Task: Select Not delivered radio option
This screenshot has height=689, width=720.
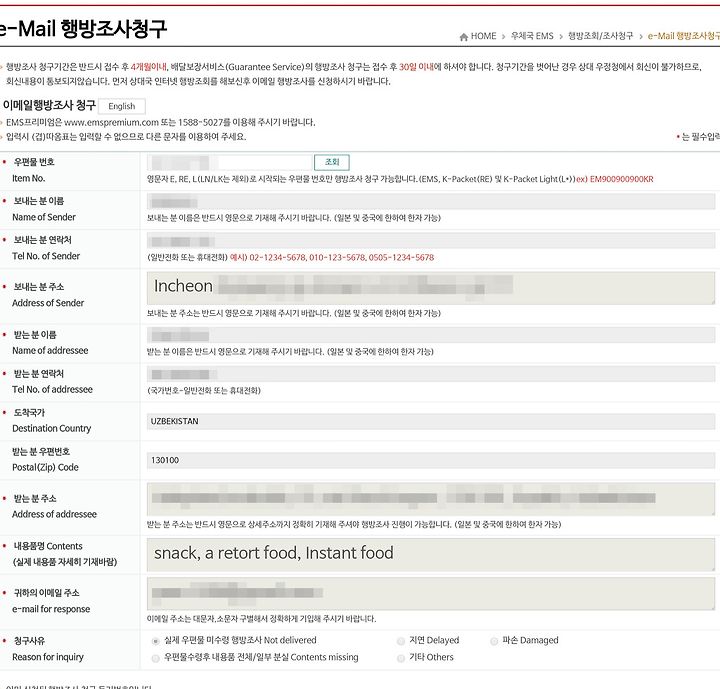Action: click(x=156, y=641)
